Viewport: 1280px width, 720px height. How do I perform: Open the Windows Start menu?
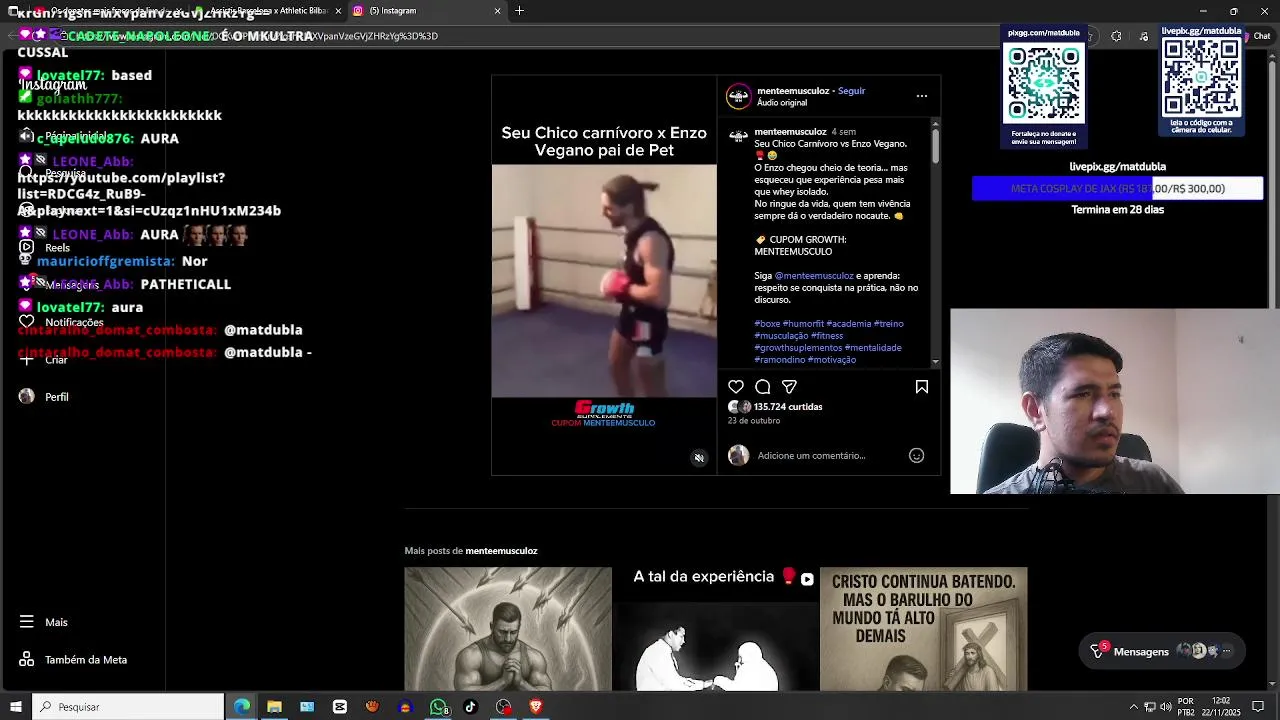click(x=16, y=707)
